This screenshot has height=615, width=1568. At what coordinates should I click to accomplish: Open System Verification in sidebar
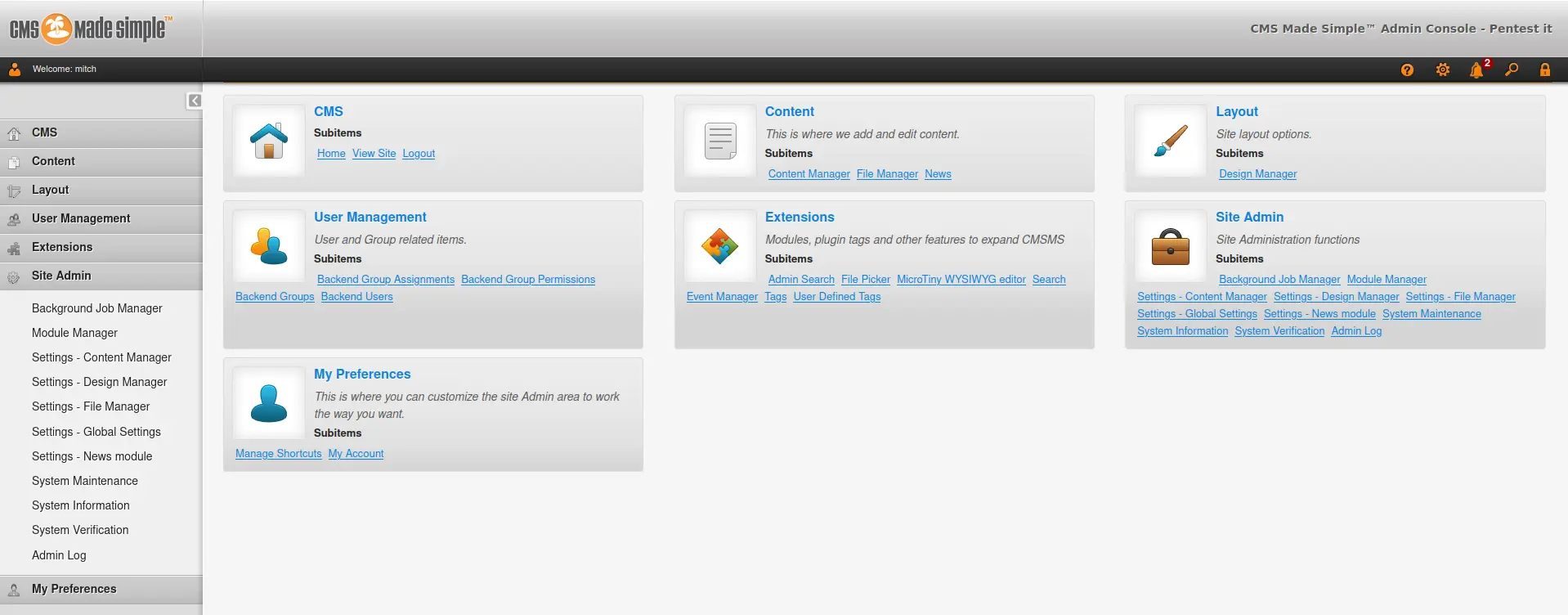80,530
